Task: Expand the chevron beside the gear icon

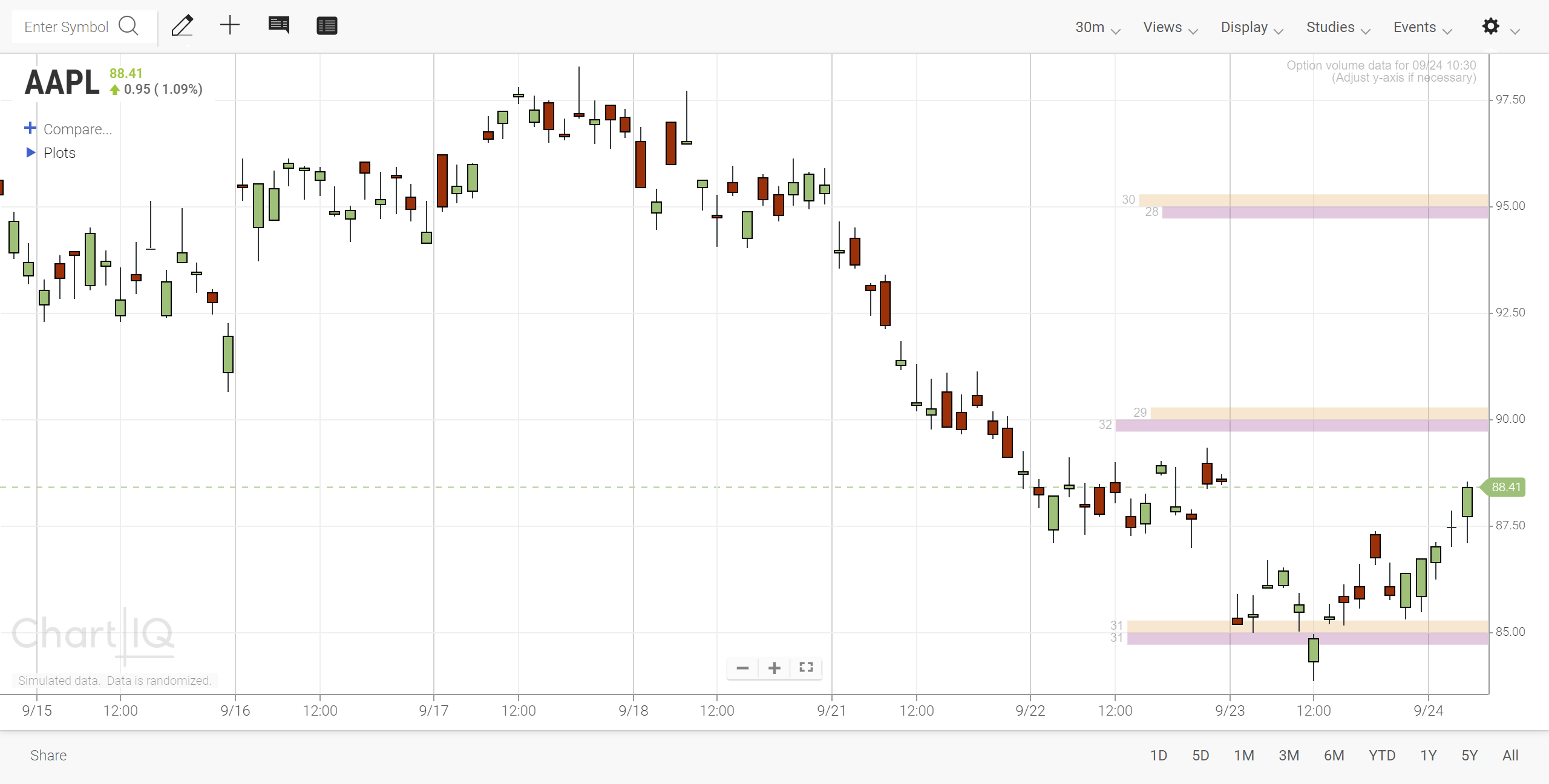Action: pyautogui.click(x=1515, y=31)
